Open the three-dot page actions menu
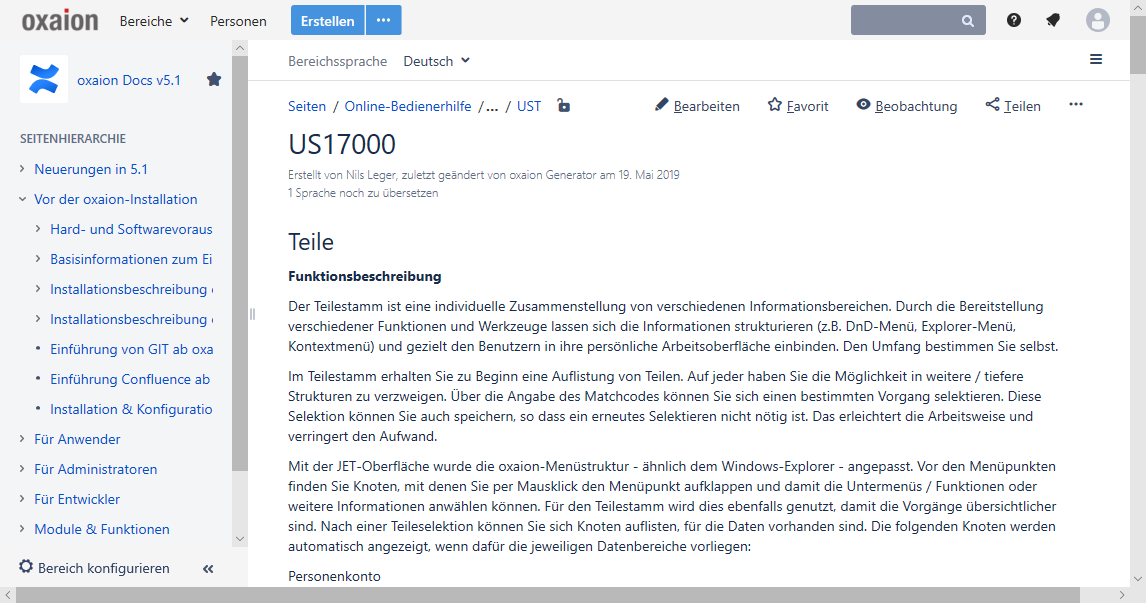 click(x=1076, y=105)
